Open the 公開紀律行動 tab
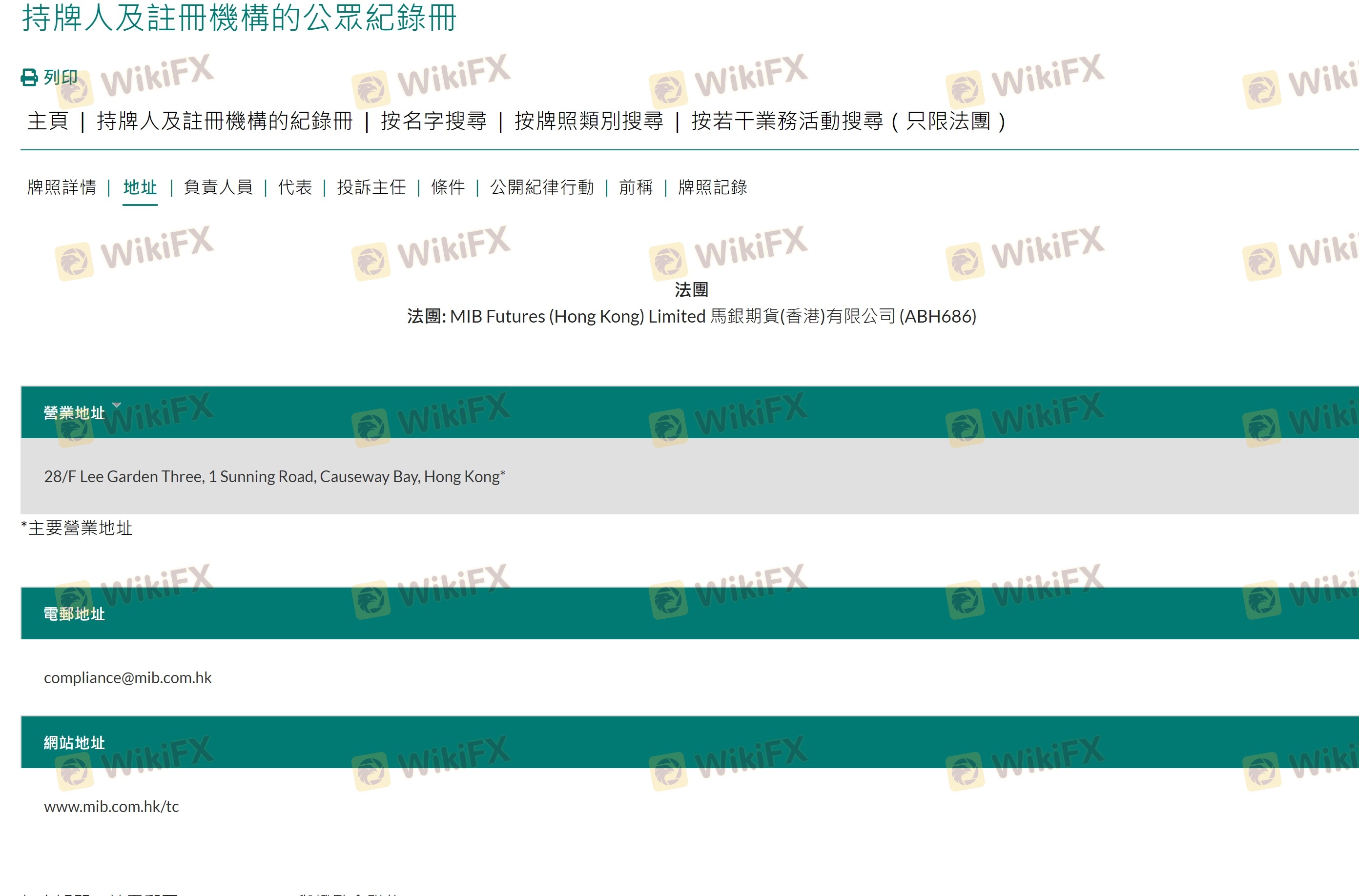 click(542, 187)
